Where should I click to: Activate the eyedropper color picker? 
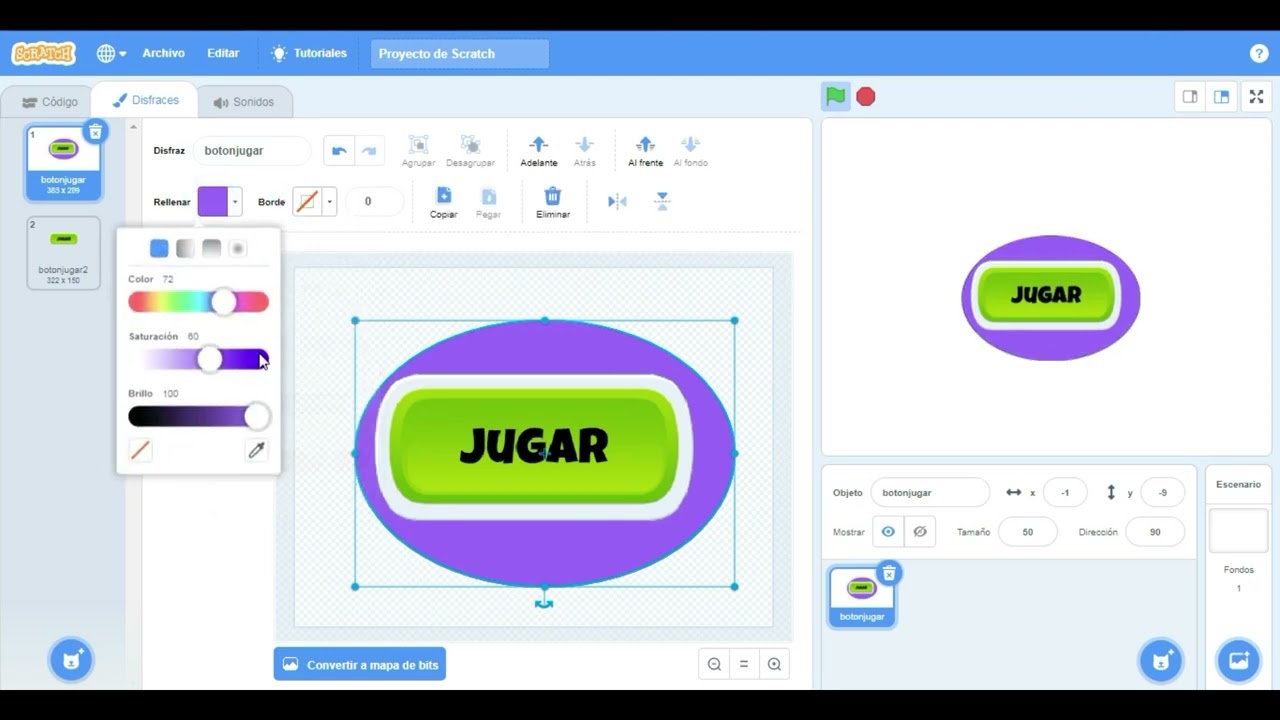[256, 451]
